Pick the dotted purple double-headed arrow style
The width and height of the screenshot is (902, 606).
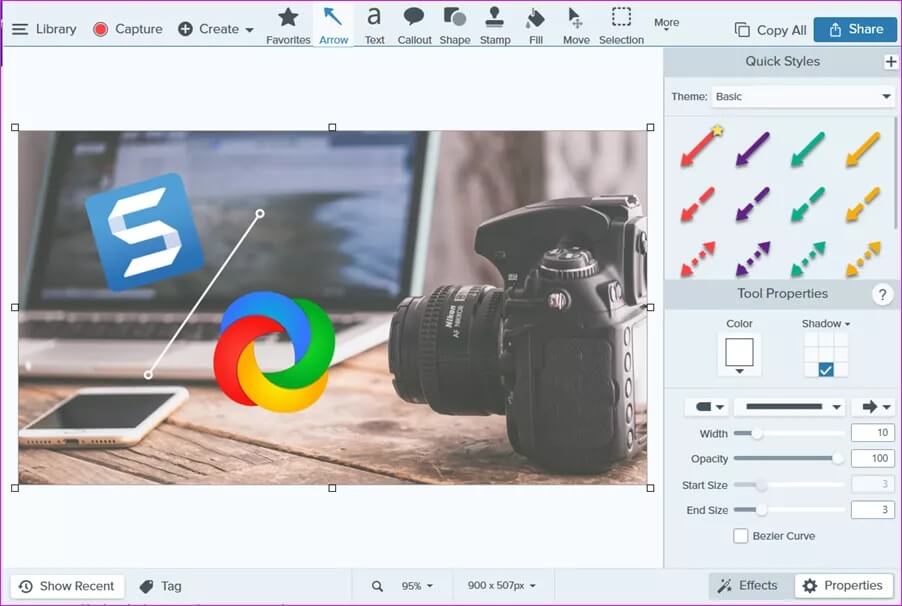tap(752, 259)
